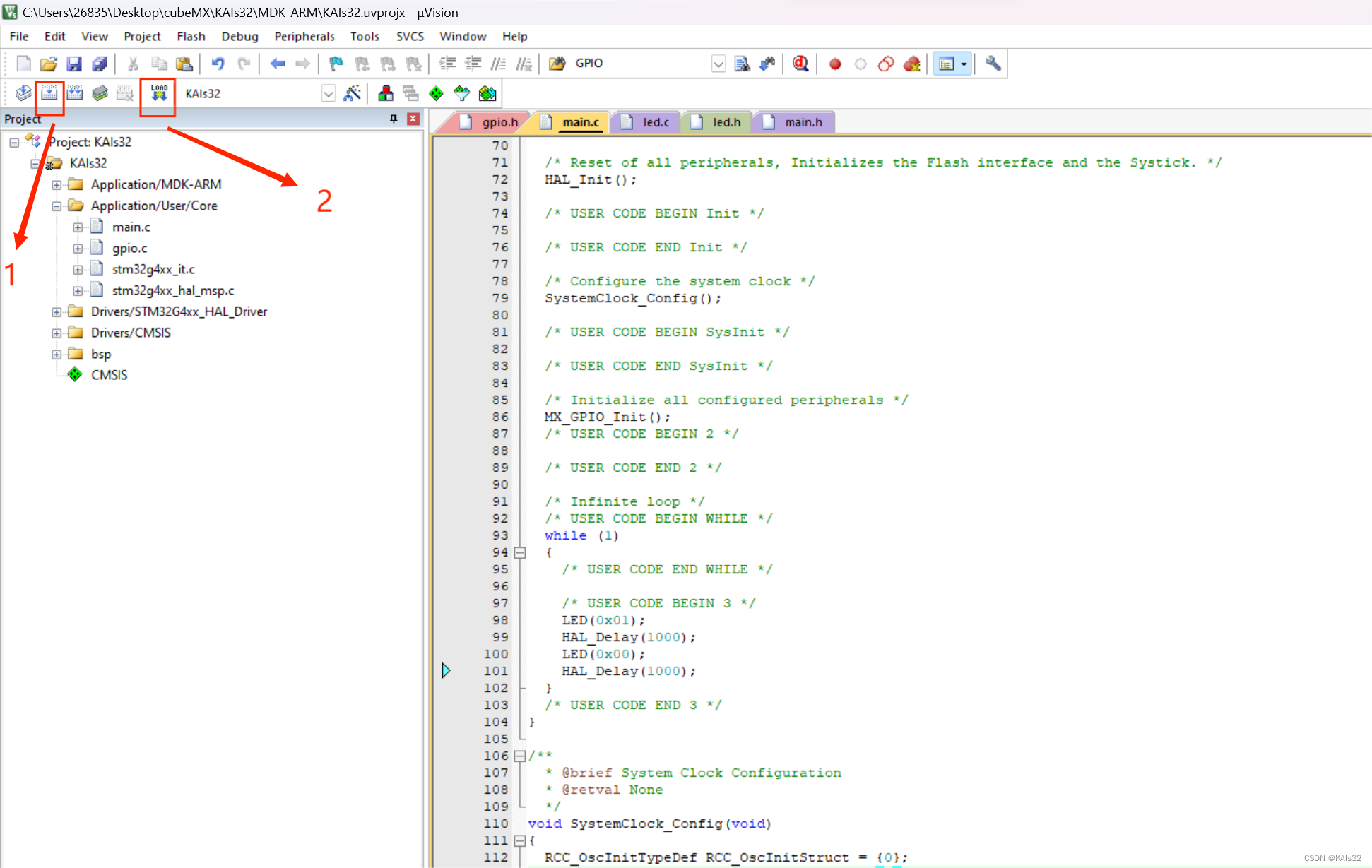The height and width of the screenshot is (868, 1372).
Task: Select stm32g4xx_it.c in project tree
Action: coord(153,270)
